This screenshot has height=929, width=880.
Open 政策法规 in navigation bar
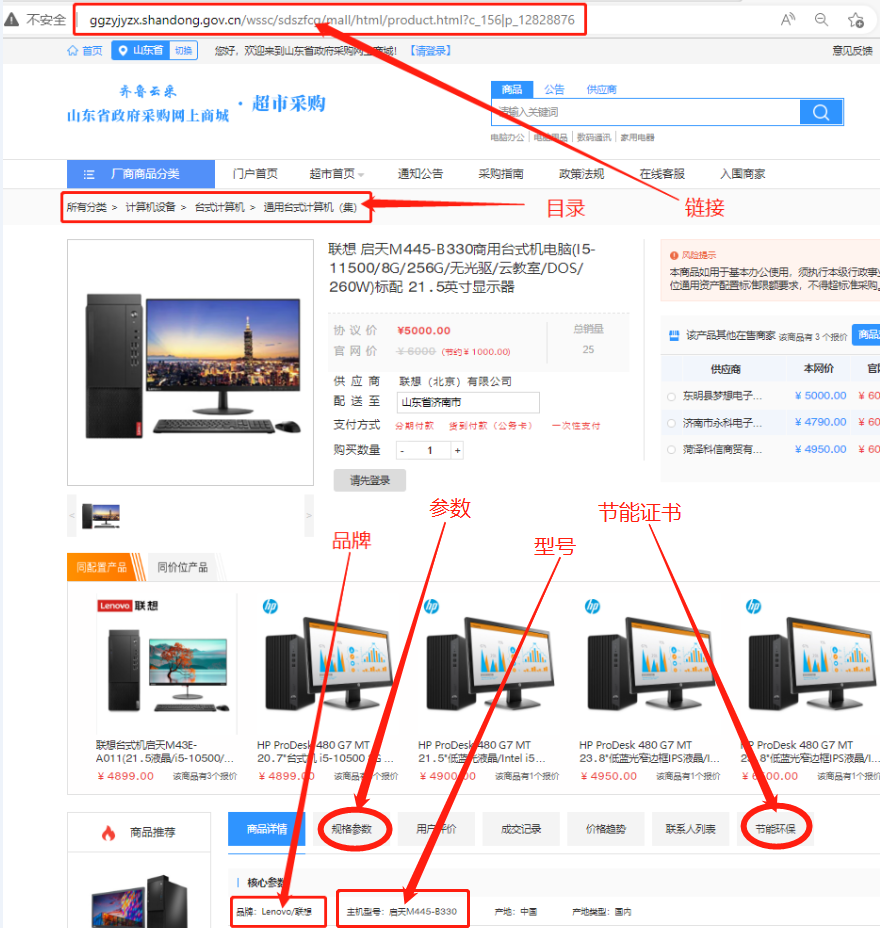[x=581, y=174]
